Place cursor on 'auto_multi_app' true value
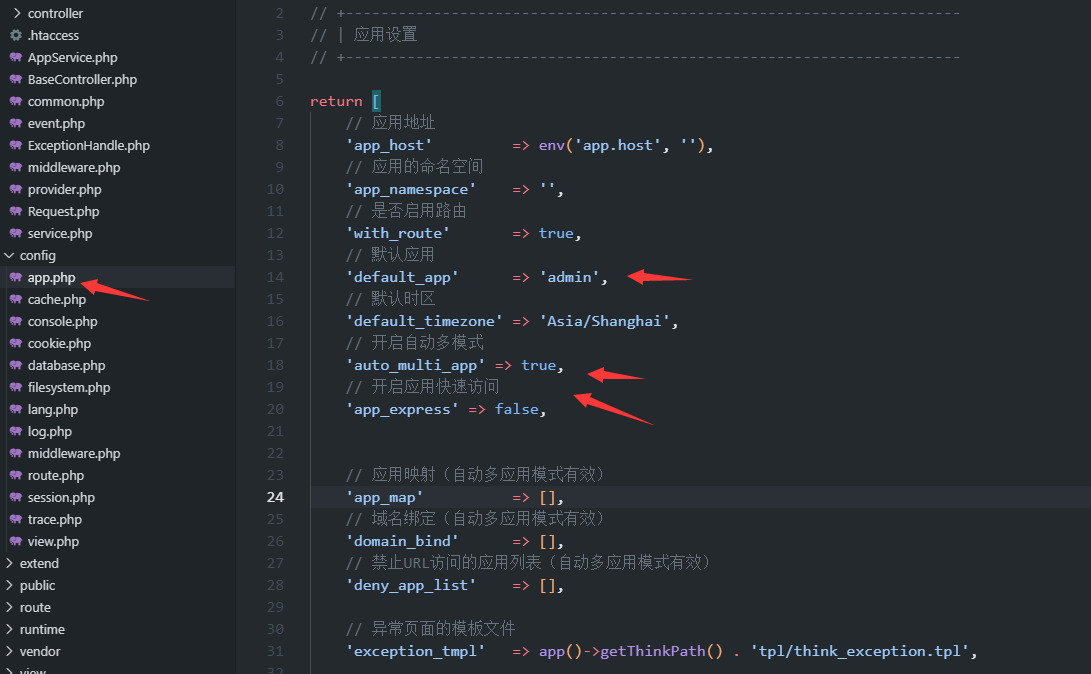The image size is (1091, 674). point(538,365)
